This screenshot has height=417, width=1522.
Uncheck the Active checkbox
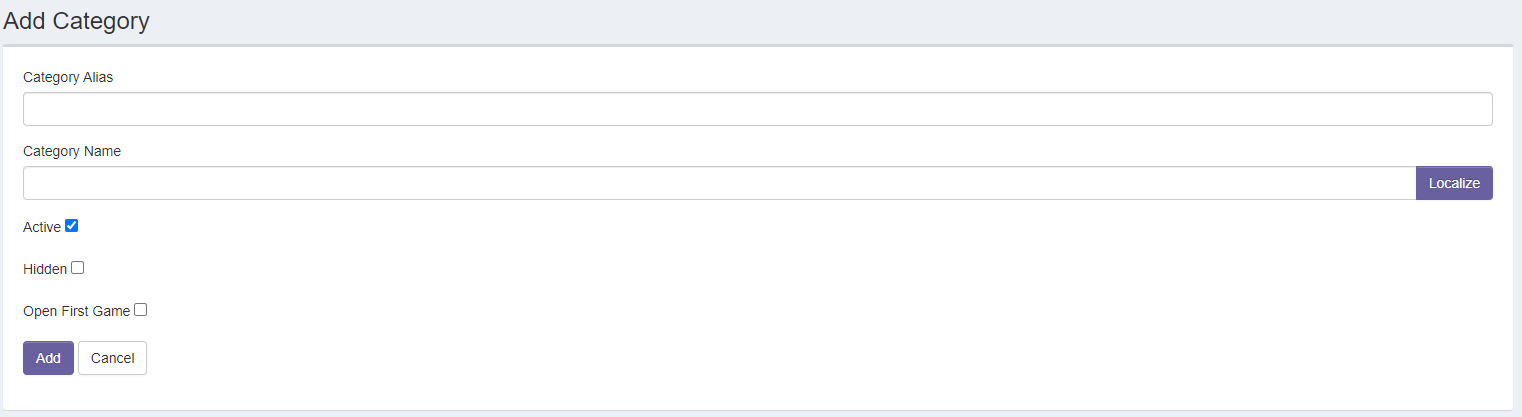tap(71, 226)
